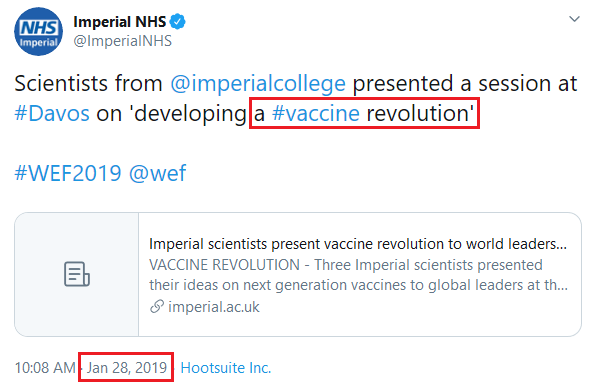Click the 'Scientists from' tweet text
Image resolution: width=593 pixels, height=390 pixels.
click(88, 83)
